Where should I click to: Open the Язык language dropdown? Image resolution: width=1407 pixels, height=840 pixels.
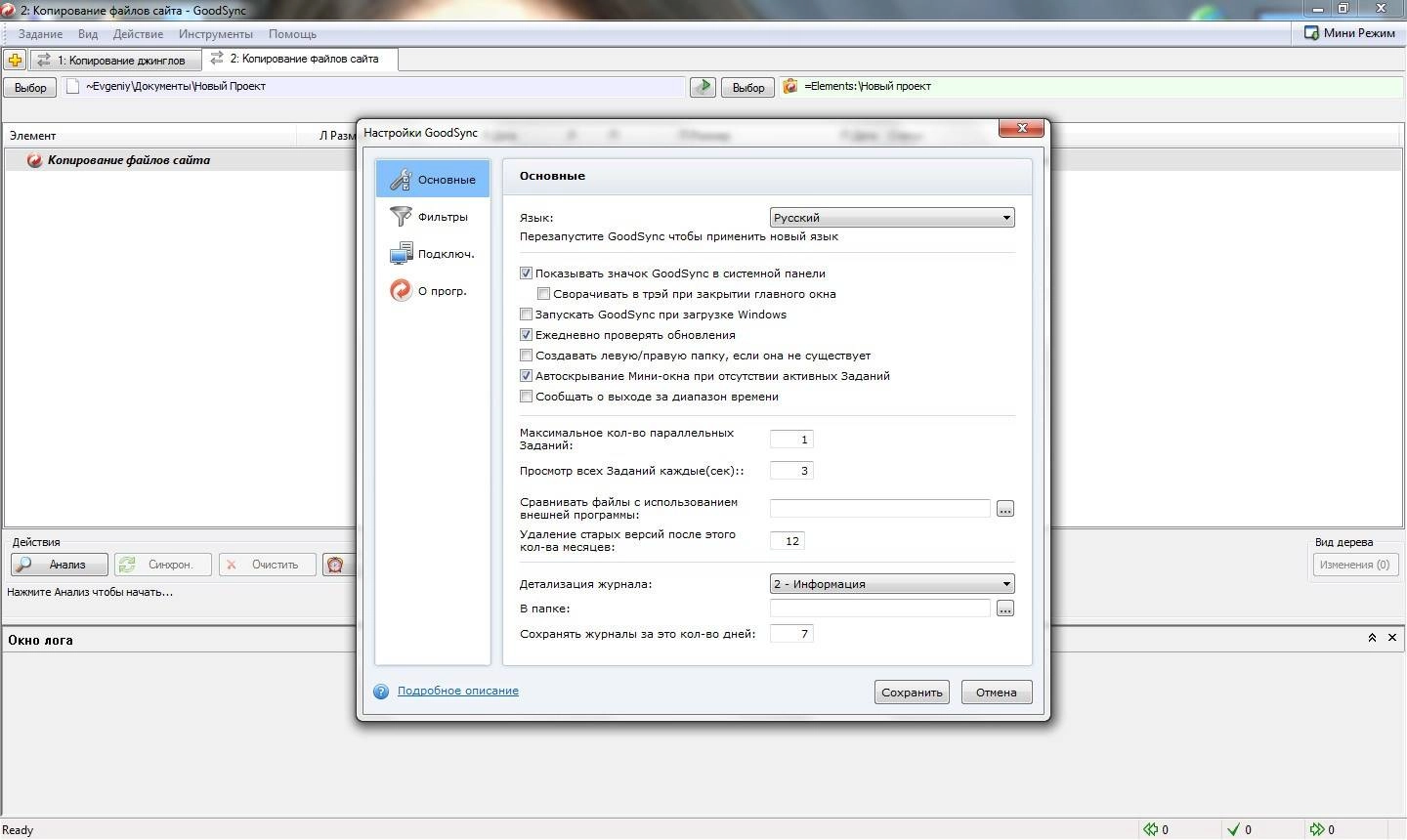pyautogui.click(x=892, y=218)
